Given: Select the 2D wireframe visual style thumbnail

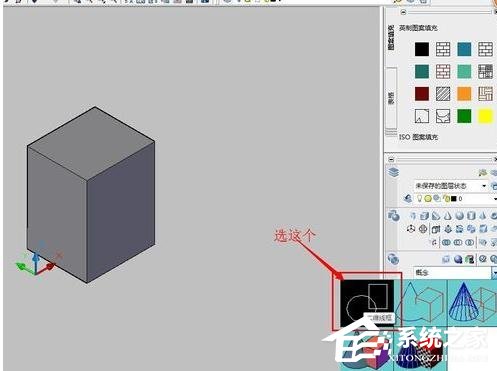Looking at the screenshot, I should coord(367,303).
